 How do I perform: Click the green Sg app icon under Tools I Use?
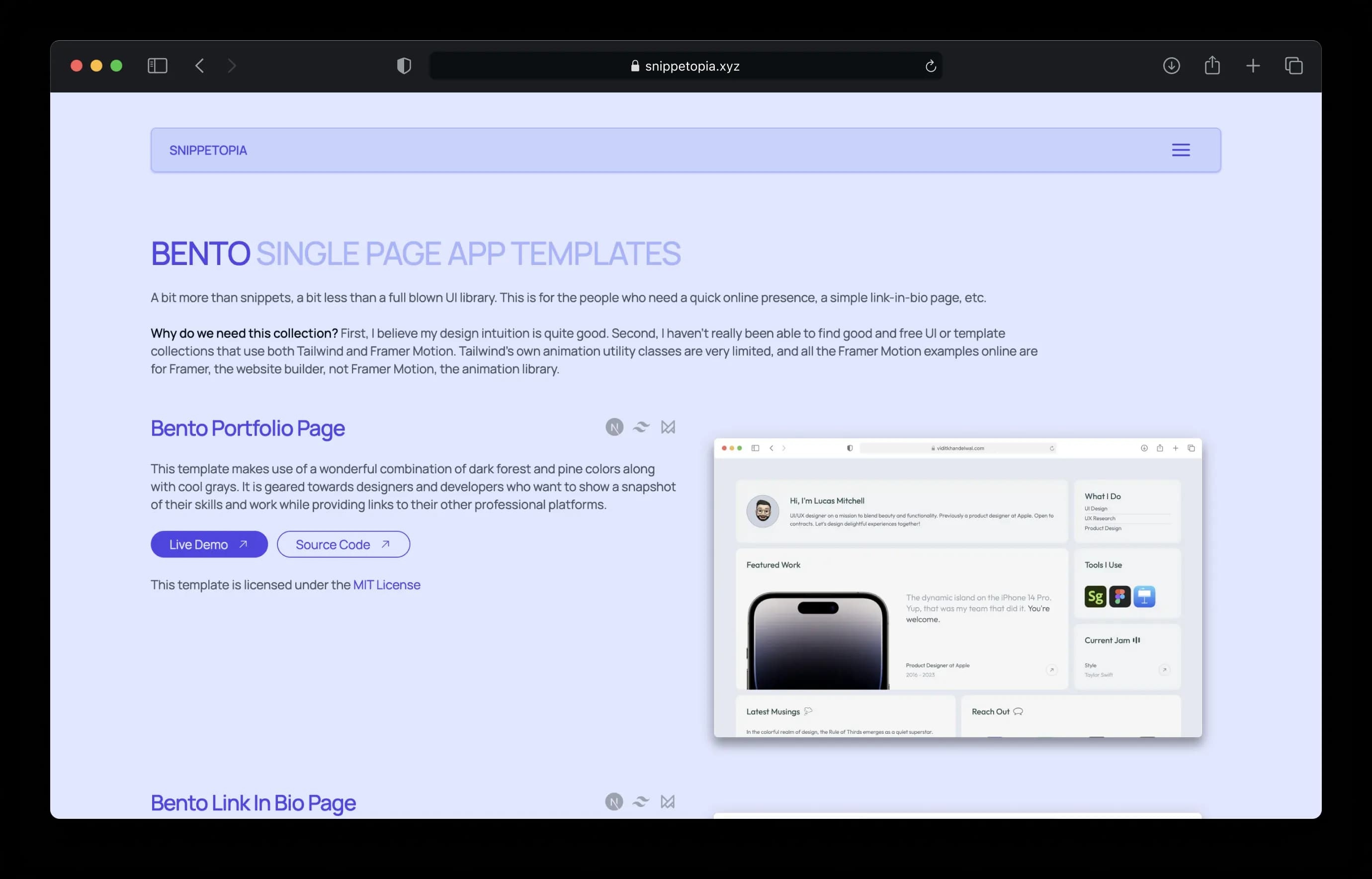pyautogui.click(x=1095, y=597)
